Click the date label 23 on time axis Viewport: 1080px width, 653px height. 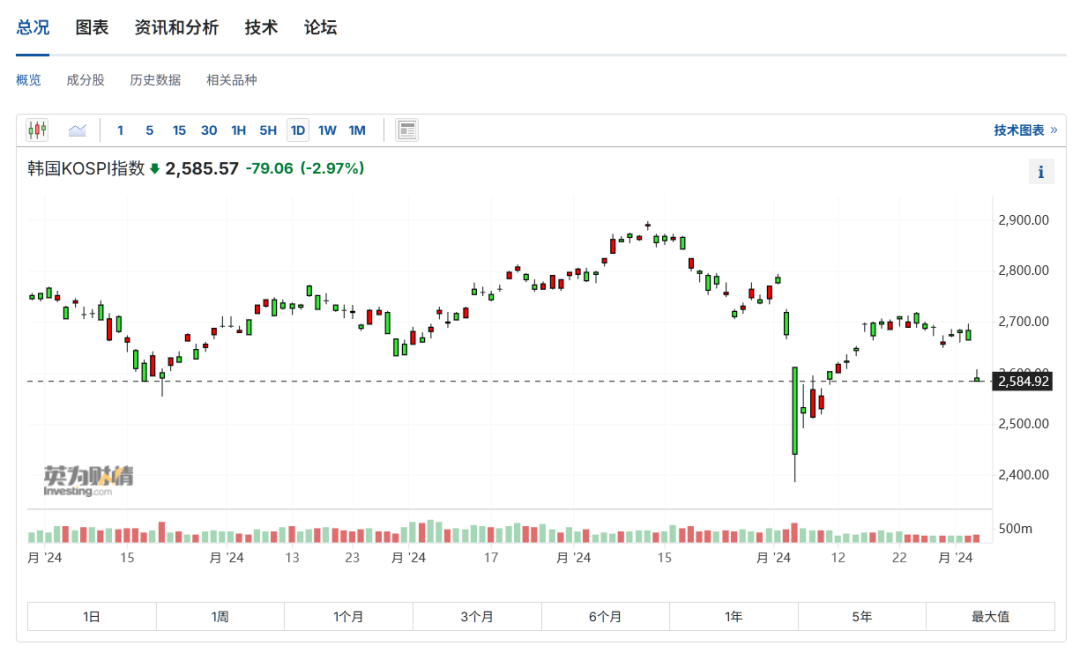pos(352,558)
